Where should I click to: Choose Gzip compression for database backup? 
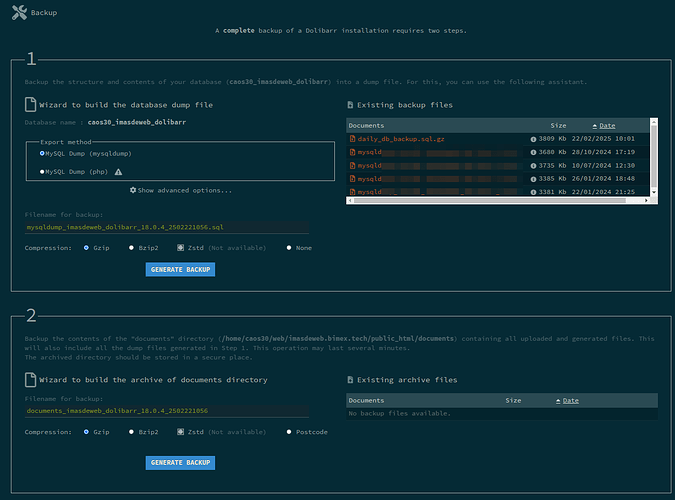pos(86,248)
